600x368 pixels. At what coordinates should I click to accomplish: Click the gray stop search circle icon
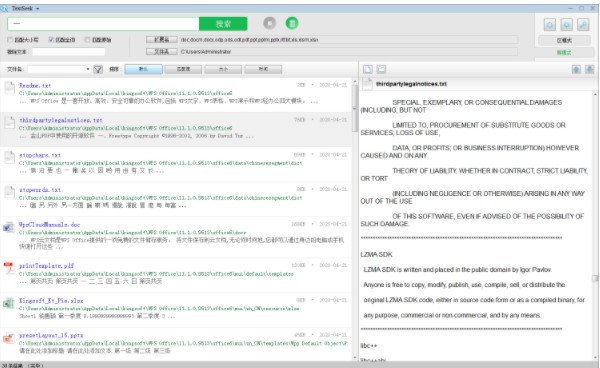coord(270,23)
